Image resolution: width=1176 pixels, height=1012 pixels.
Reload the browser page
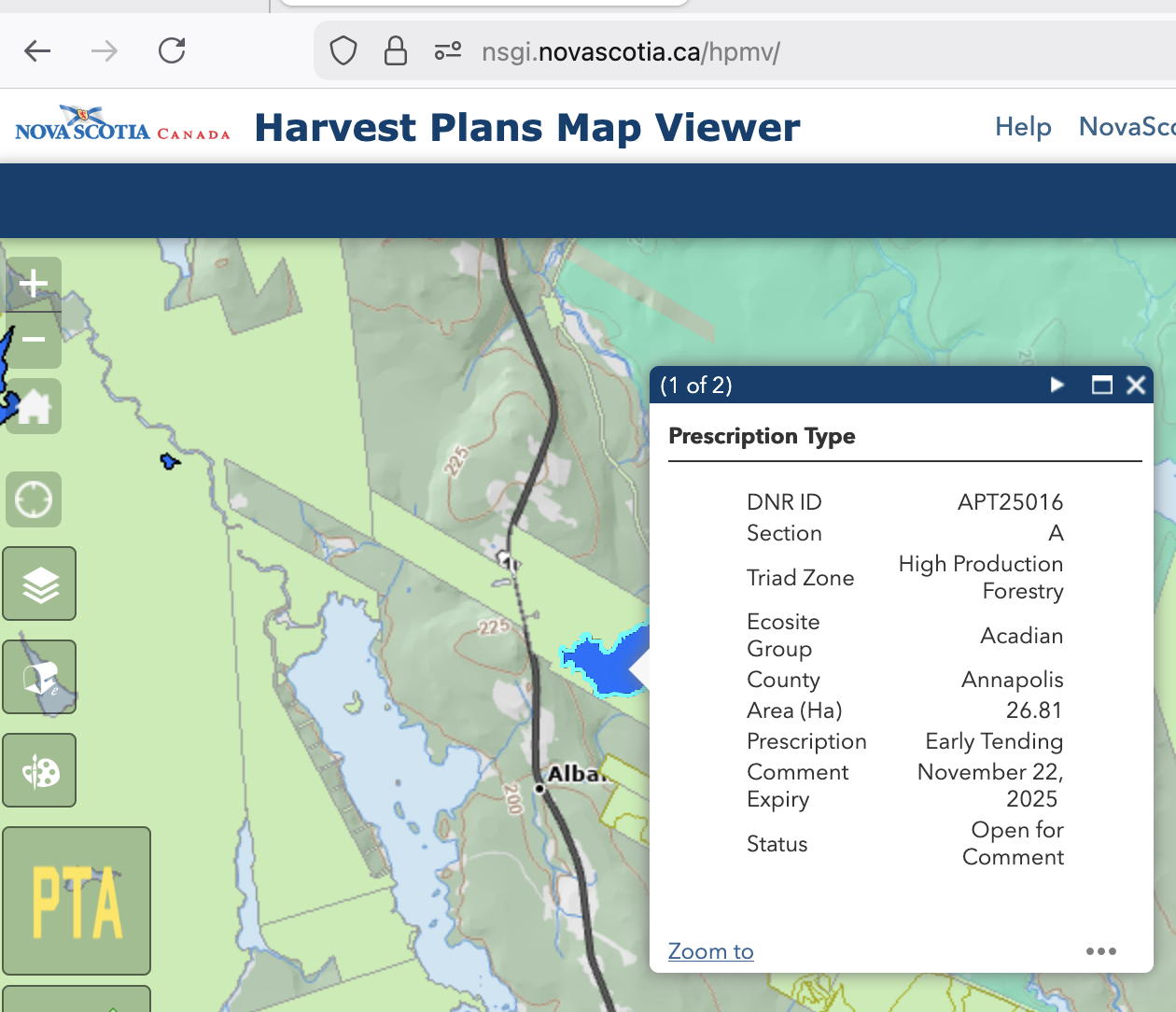point(172,51)
